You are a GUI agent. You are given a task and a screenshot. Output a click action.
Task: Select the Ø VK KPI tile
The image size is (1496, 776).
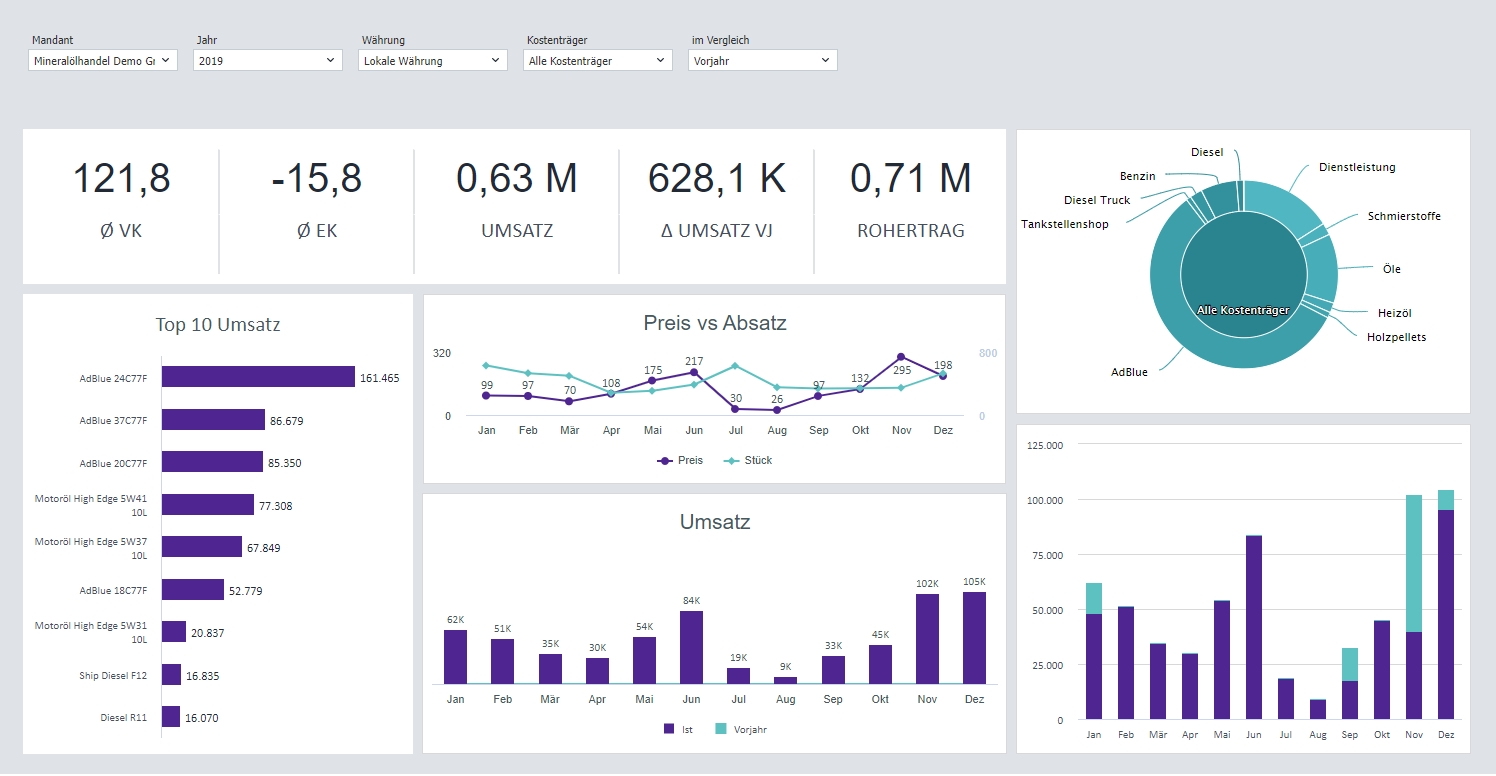pos(121,204)
